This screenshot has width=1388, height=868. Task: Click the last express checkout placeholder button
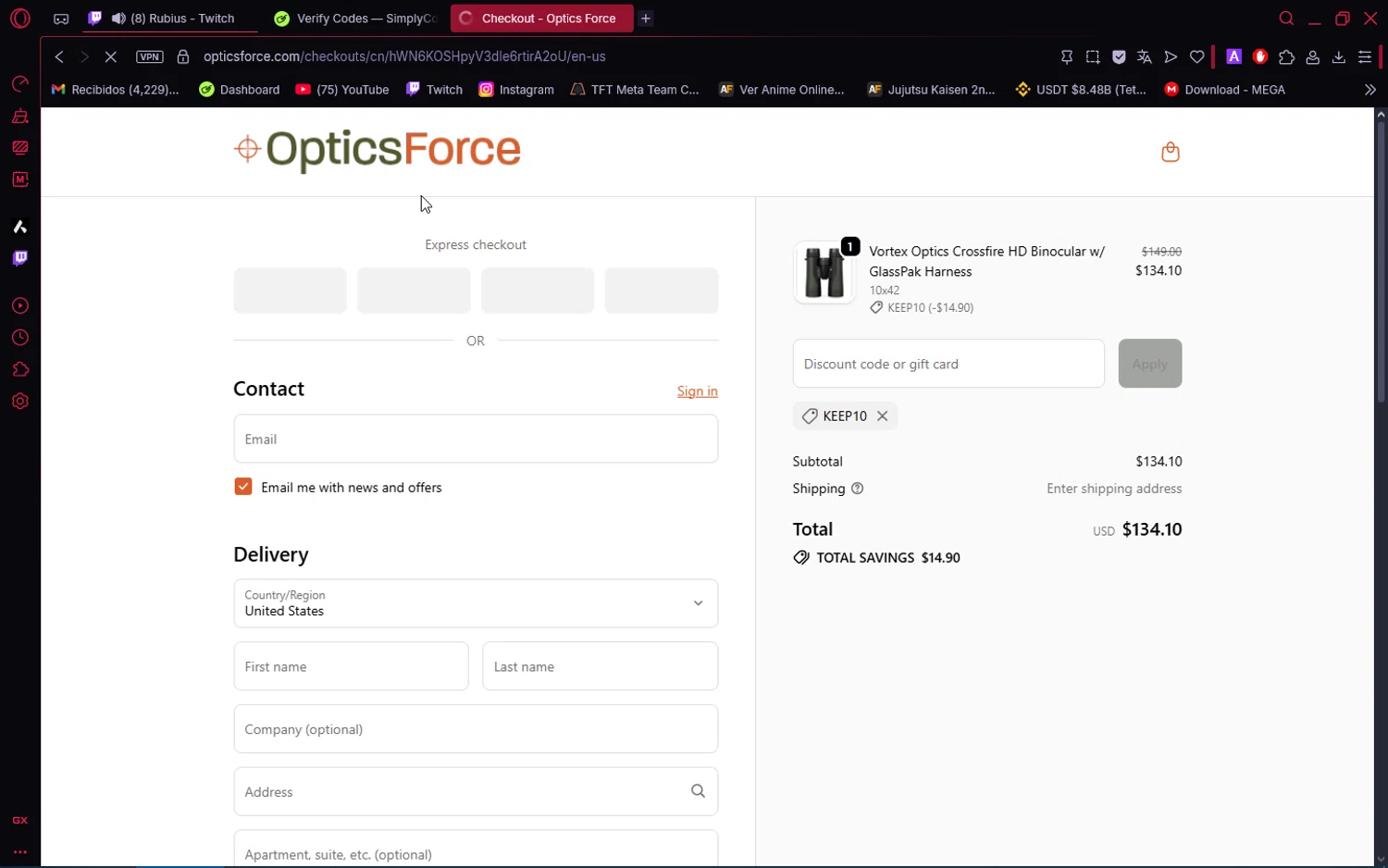661,291
